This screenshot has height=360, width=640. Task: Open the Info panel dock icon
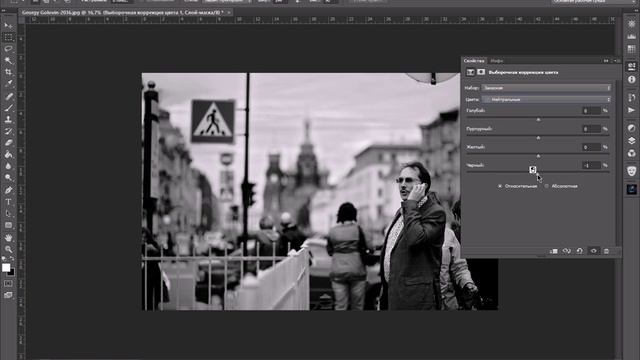[631, 80]
